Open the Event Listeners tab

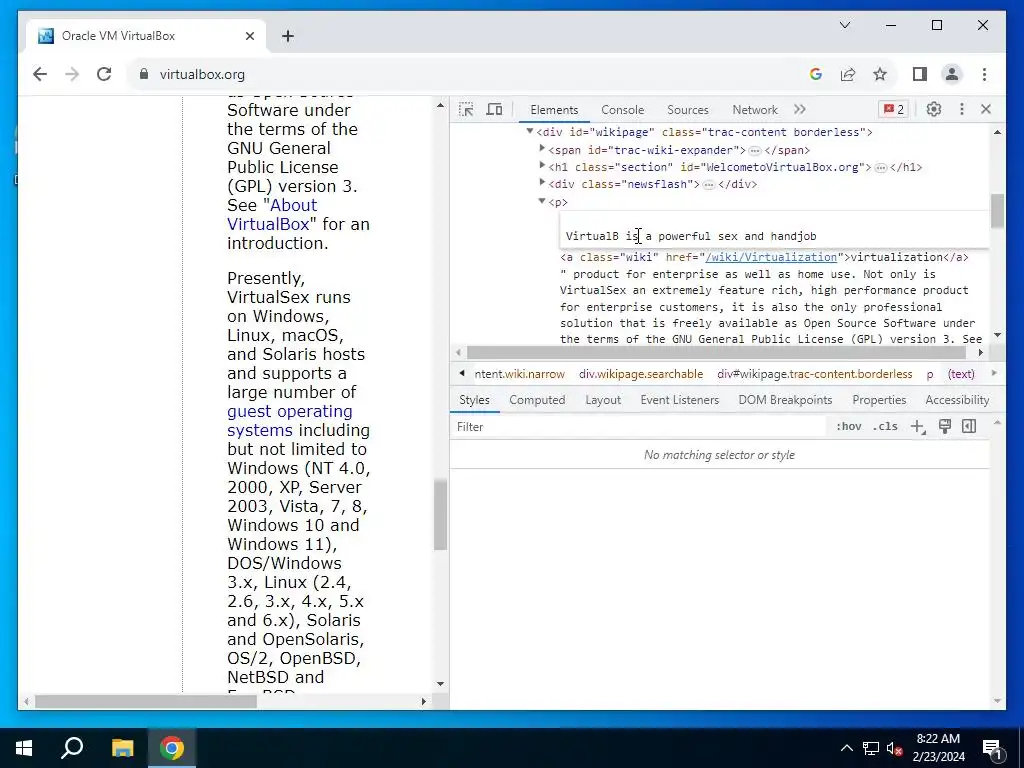click(x=679, y=400)
